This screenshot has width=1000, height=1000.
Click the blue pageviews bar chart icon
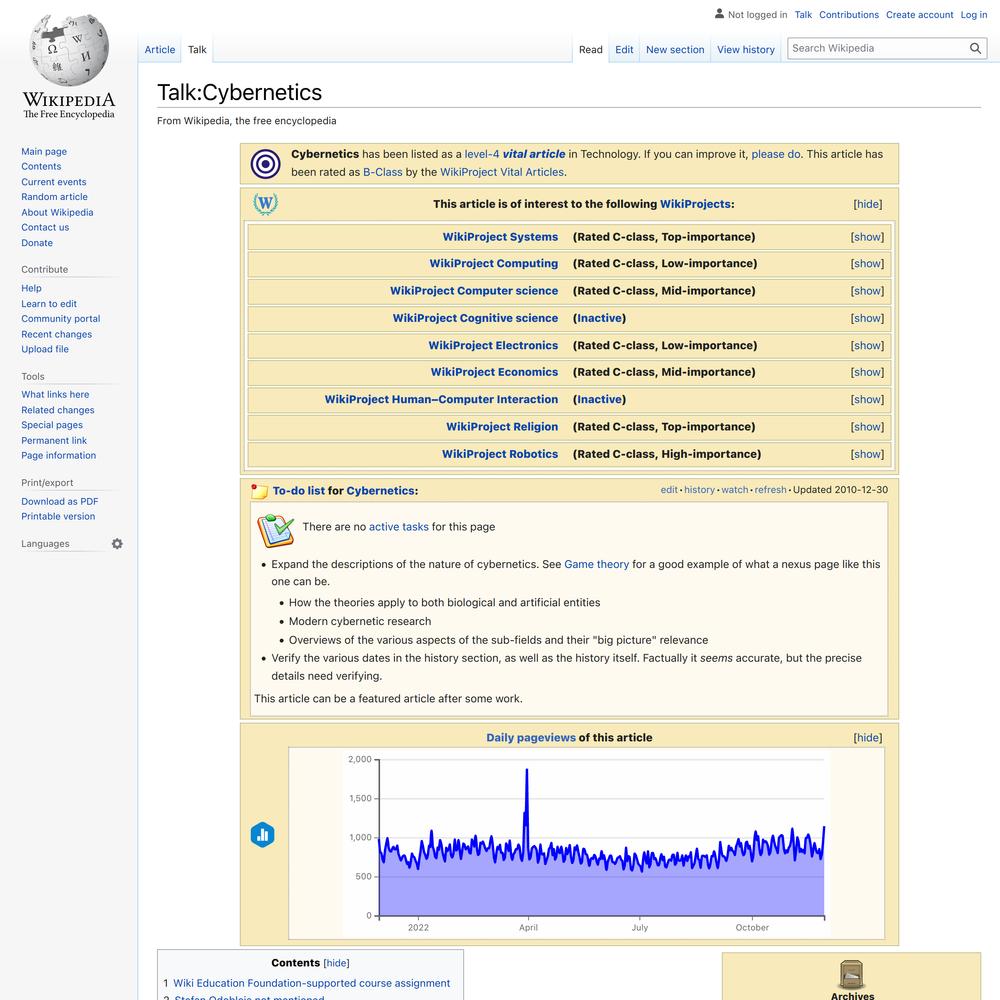point(263,834)
